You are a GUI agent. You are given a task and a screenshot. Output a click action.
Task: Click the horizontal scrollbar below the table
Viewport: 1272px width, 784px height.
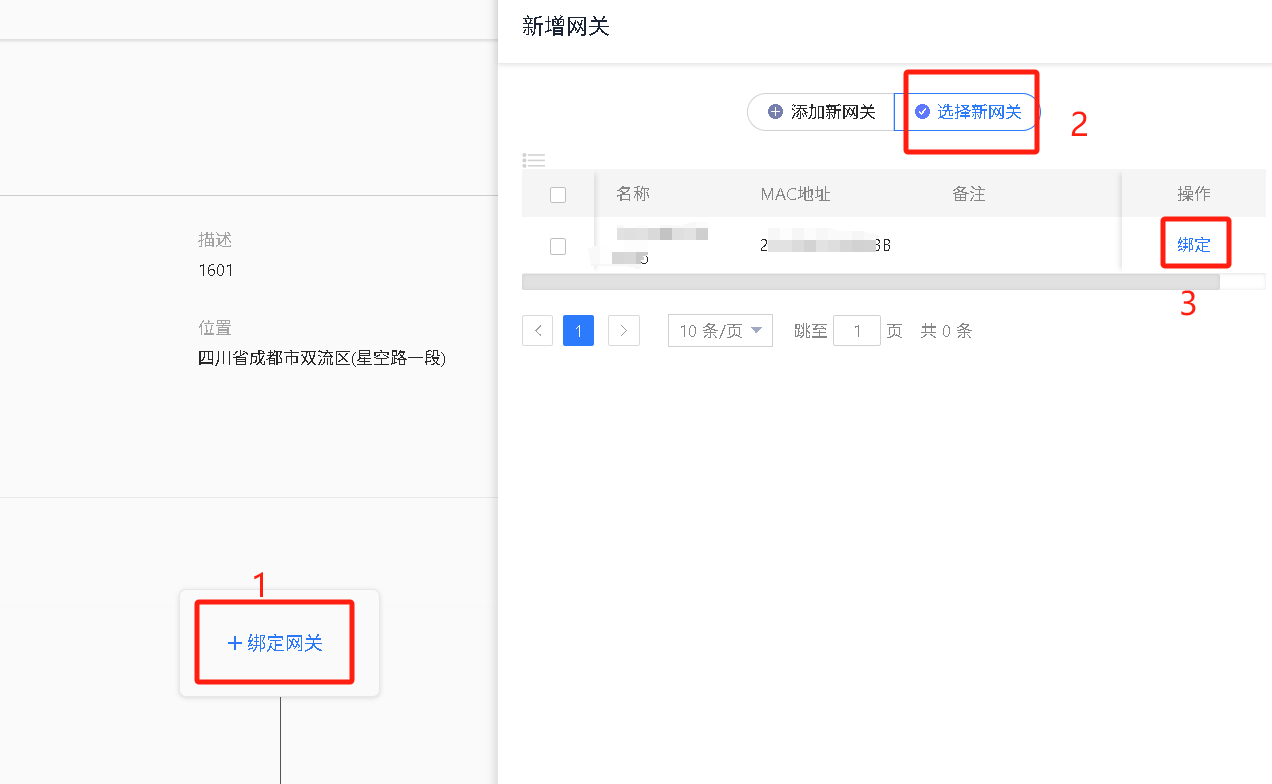point(870,282)
